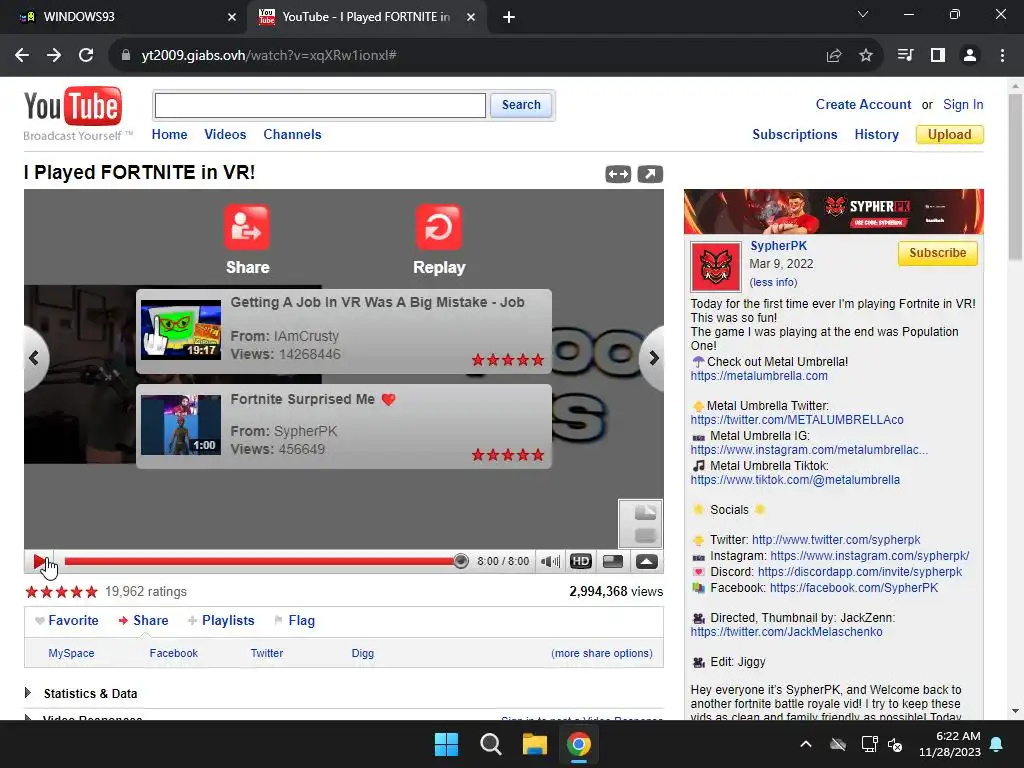Open viewing History
The image size is (1024, 768).
(876, 135)
